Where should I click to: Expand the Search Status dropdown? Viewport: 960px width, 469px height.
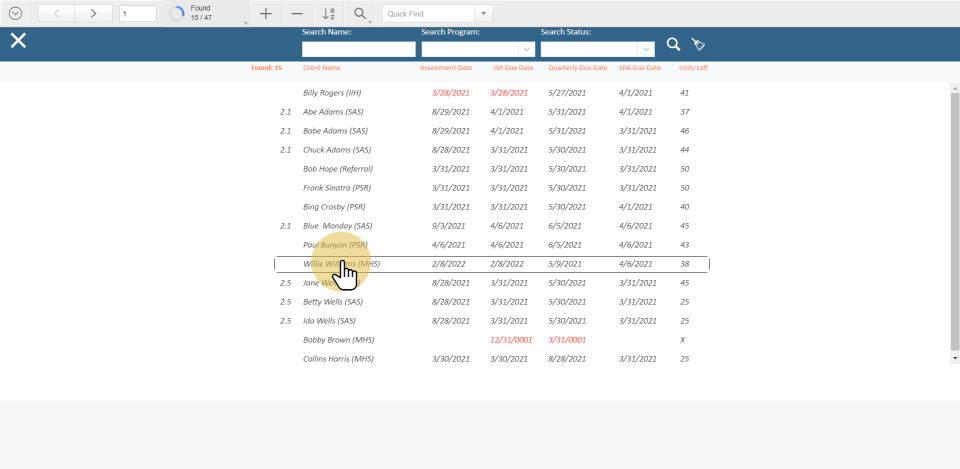click(x=646, y=49)
